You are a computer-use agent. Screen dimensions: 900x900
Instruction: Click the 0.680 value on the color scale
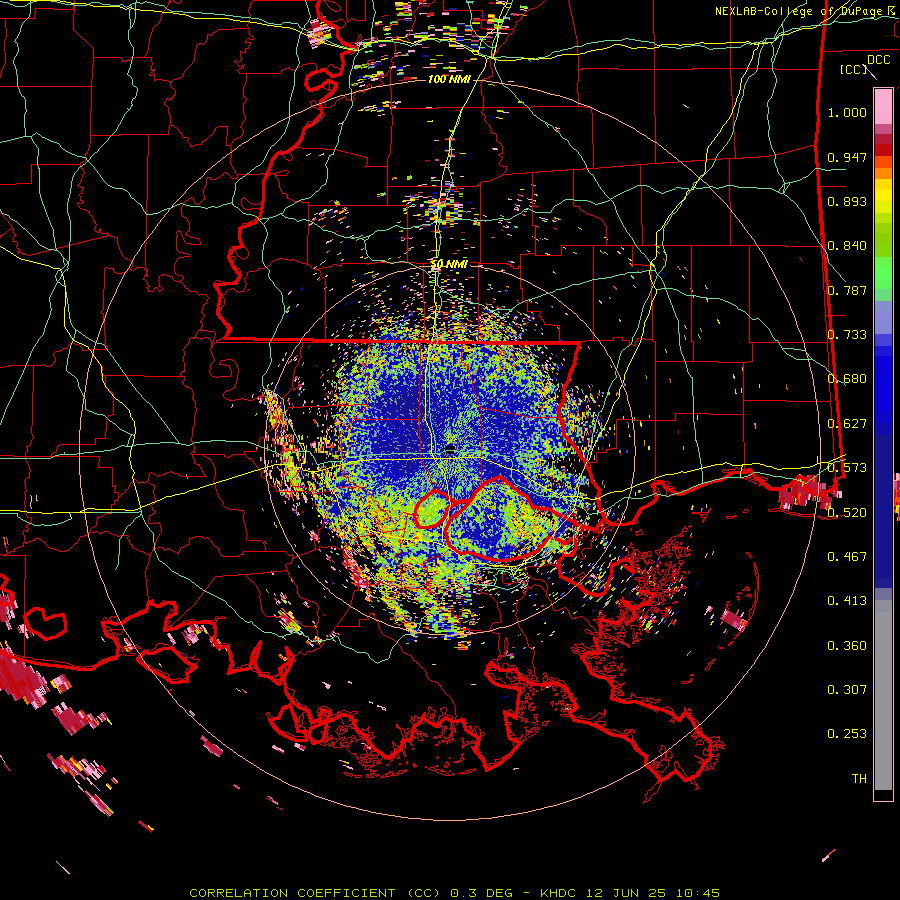point(847,379)
